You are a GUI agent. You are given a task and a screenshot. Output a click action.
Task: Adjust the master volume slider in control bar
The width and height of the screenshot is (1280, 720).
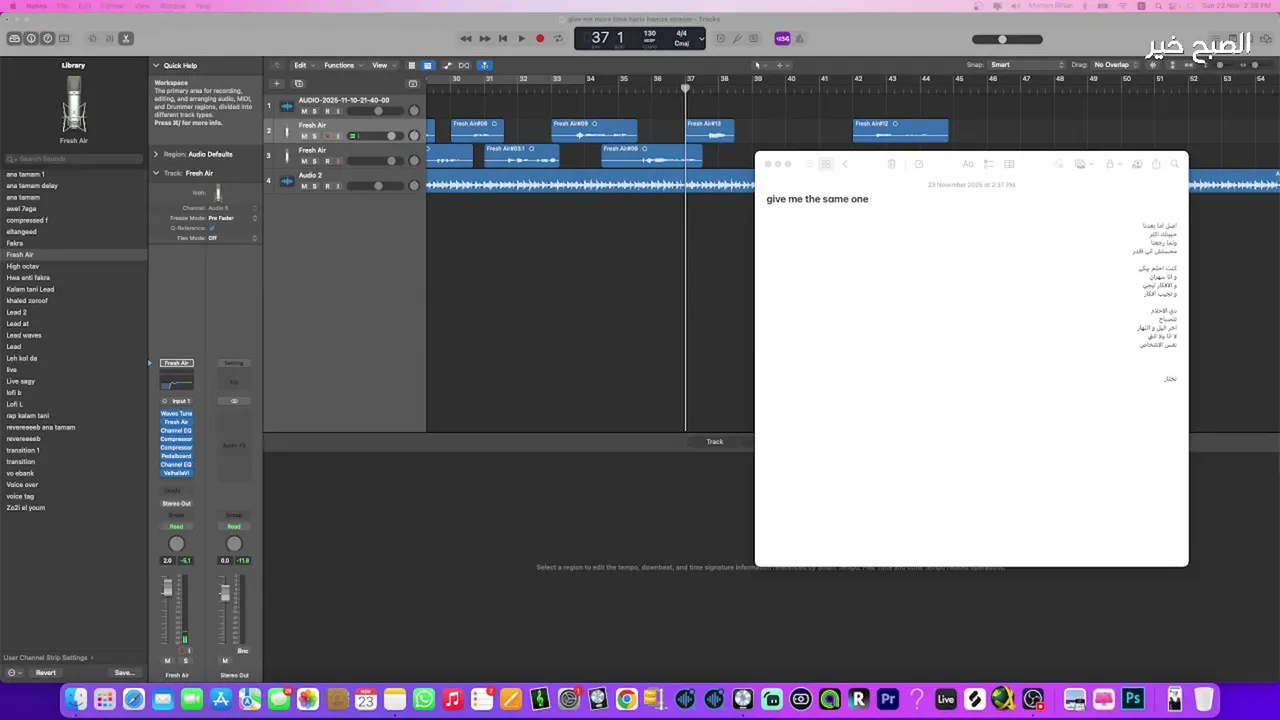click(1007, 39)
